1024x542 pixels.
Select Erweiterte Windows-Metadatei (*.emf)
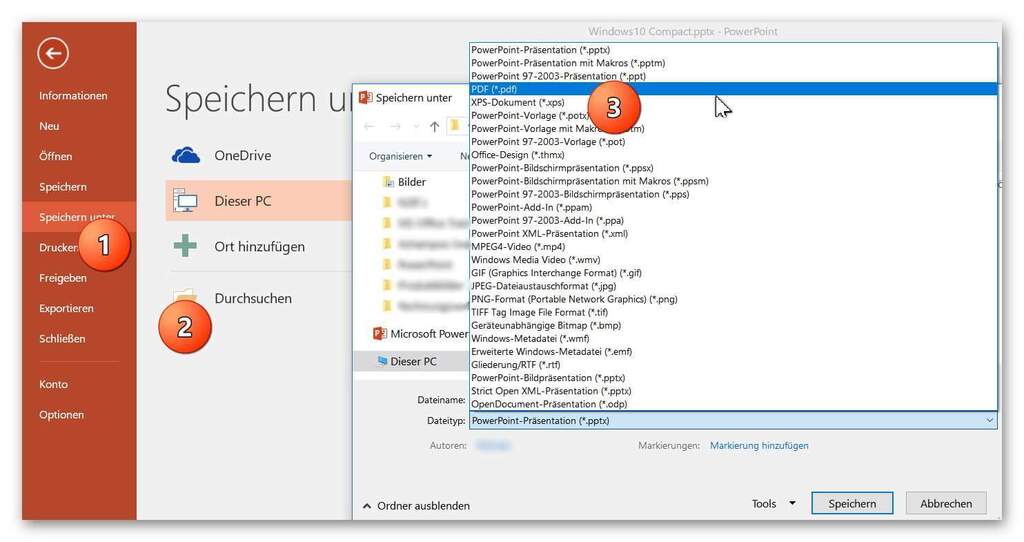click(733, 351)
